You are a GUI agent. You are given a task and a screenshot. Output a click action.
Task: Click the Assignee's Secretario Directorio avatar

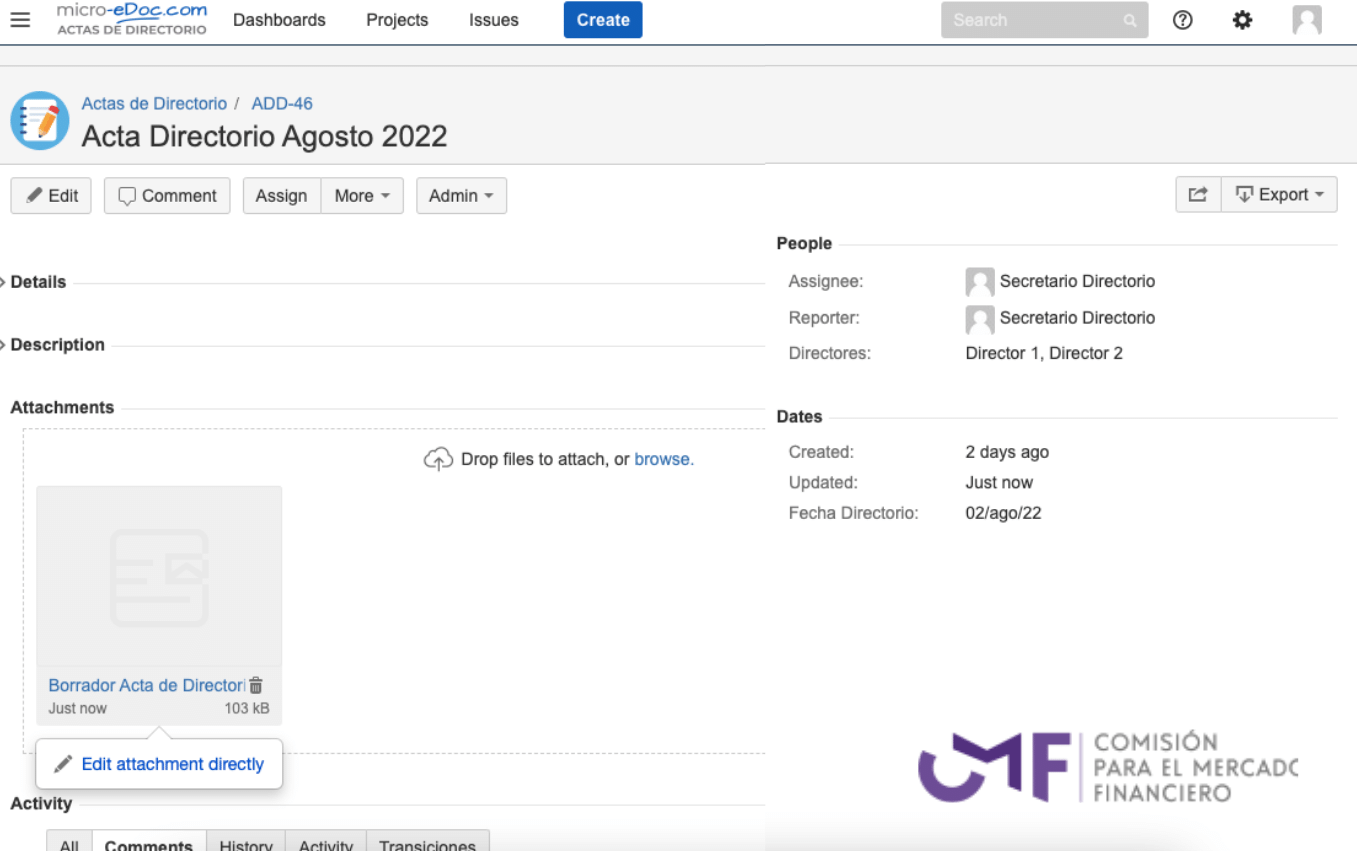980,281
